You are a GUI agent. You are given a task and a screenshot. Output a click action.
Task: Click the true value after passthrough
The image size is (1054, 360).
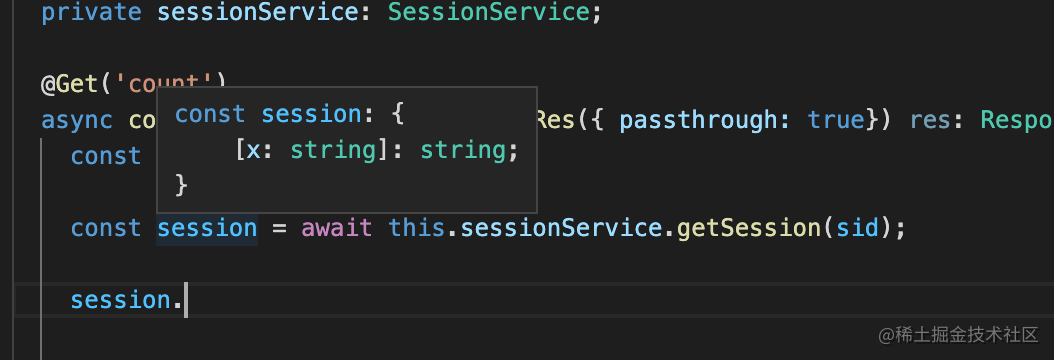tap(836, 120)
